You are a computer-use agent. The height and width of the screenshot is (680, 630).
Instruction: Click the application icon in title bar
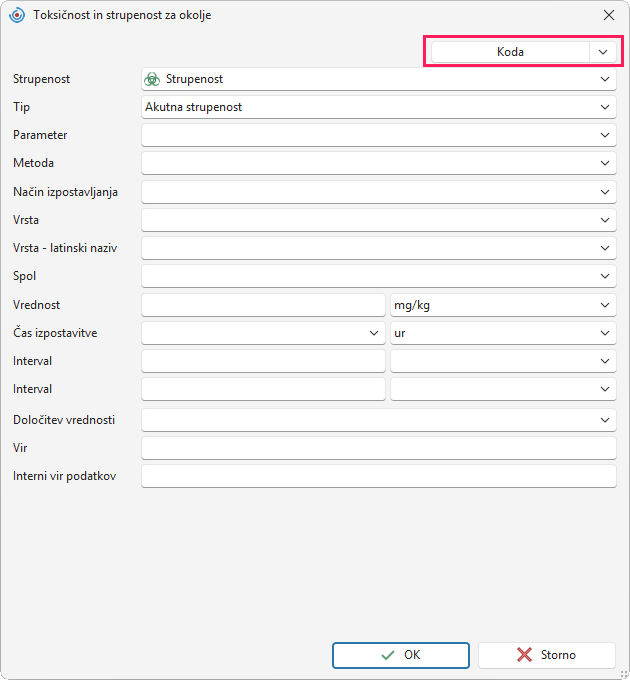coord(17,15)
